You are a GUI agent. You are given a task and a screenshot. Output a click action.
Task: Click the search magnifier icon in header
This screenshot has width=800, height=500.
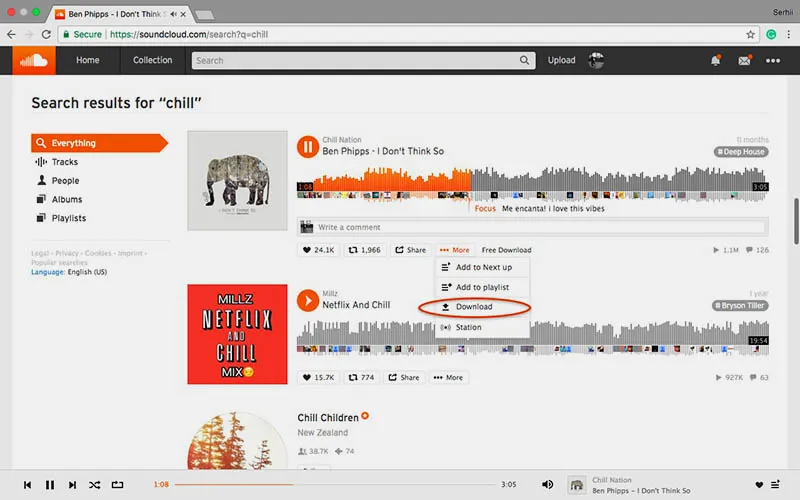[524, 60]
